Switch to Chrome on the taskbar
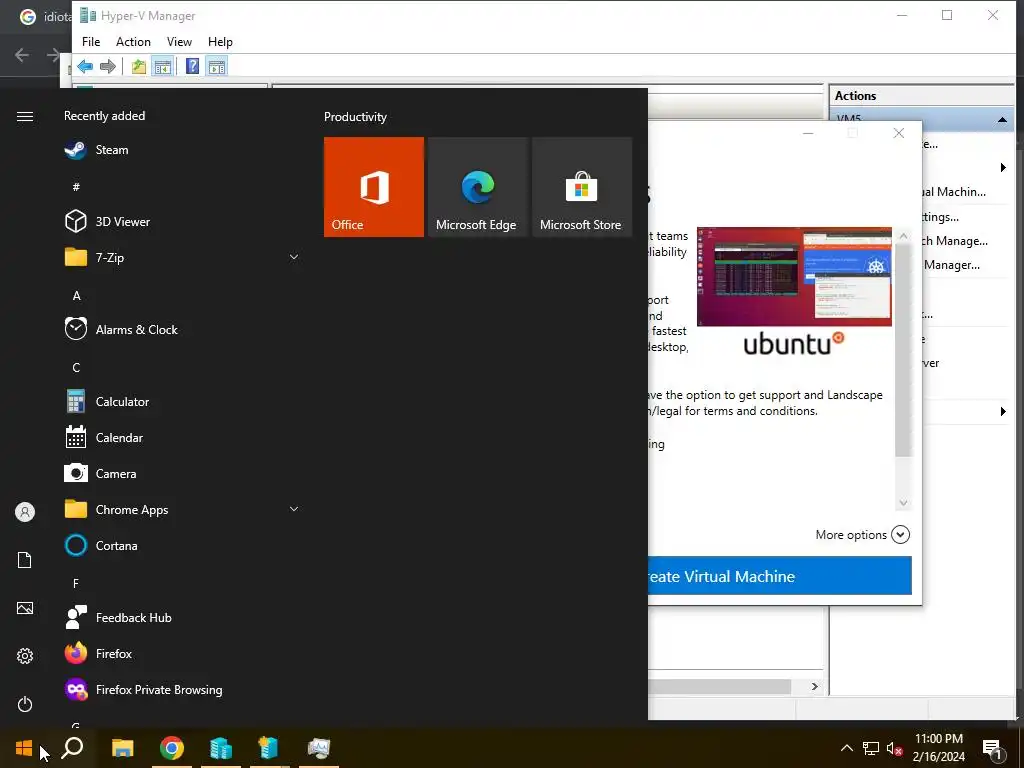Screen dimensions: 1024x768 click(172, 748)
